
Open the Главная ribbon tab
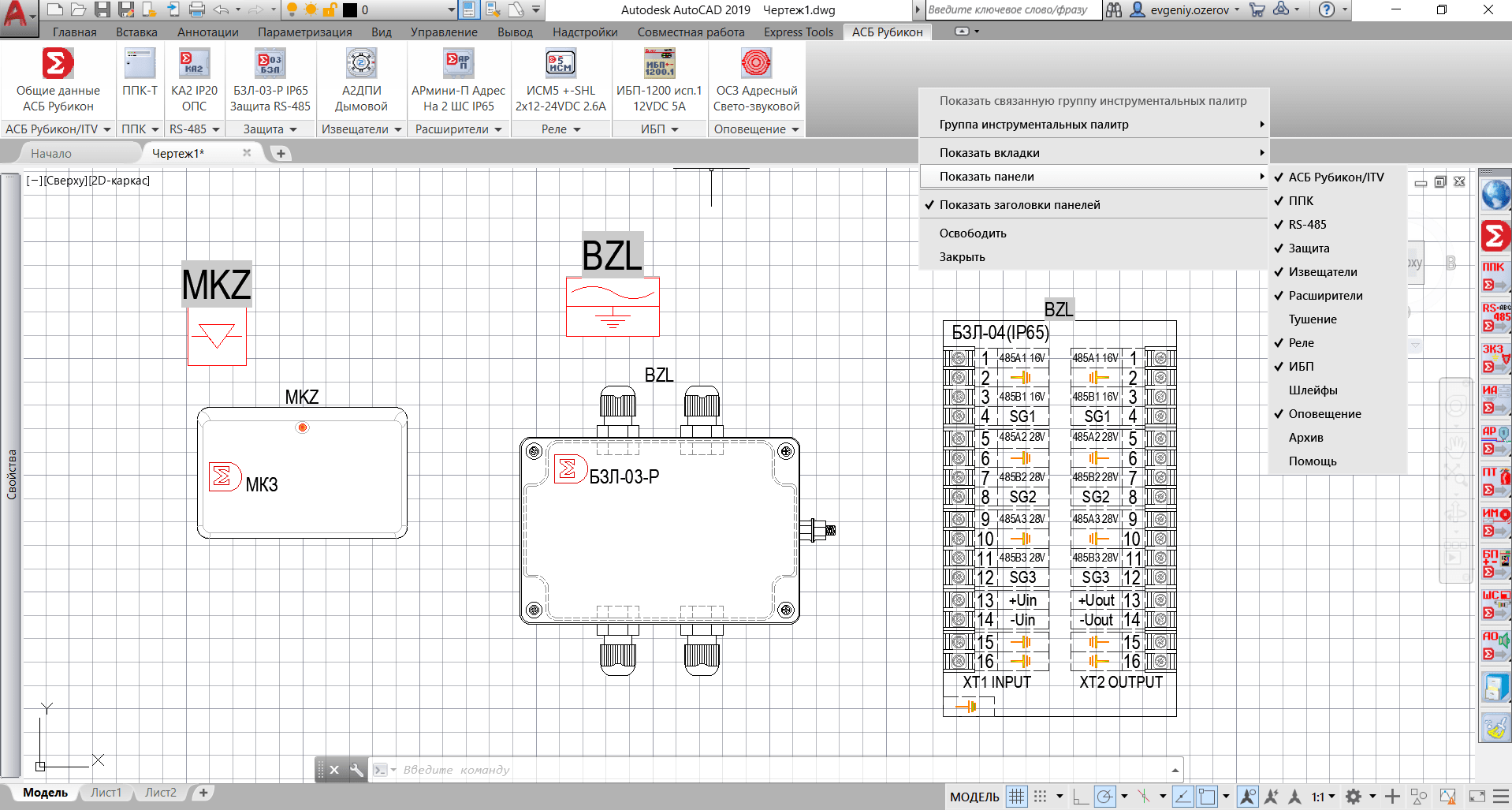click(75, 32)
